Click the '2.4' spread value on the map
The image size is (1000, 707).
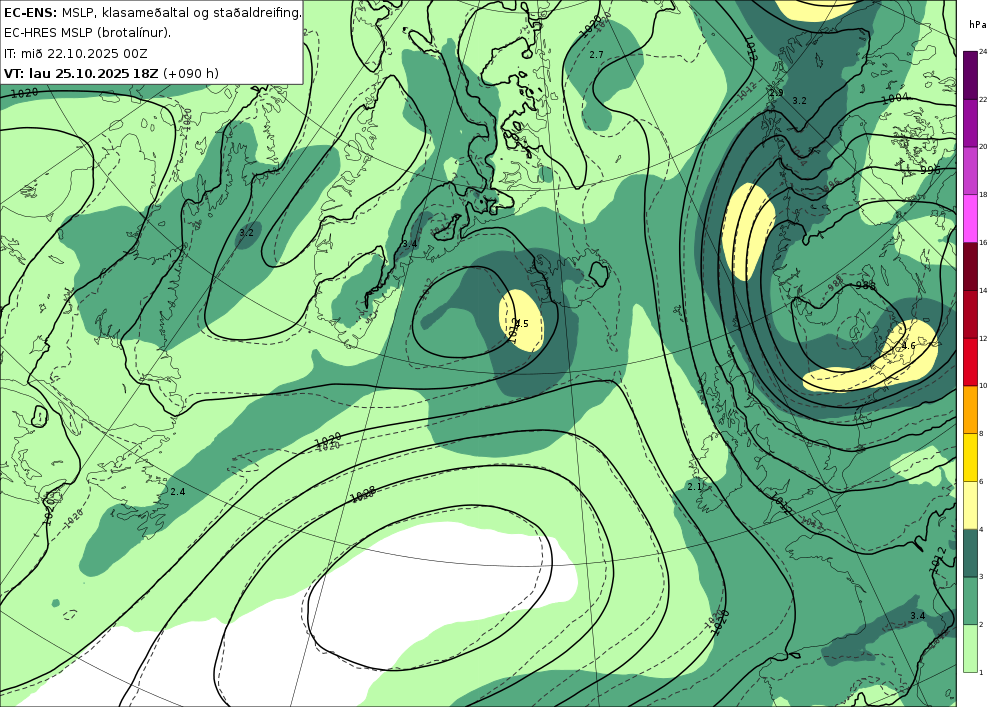(x=178, y=492)
